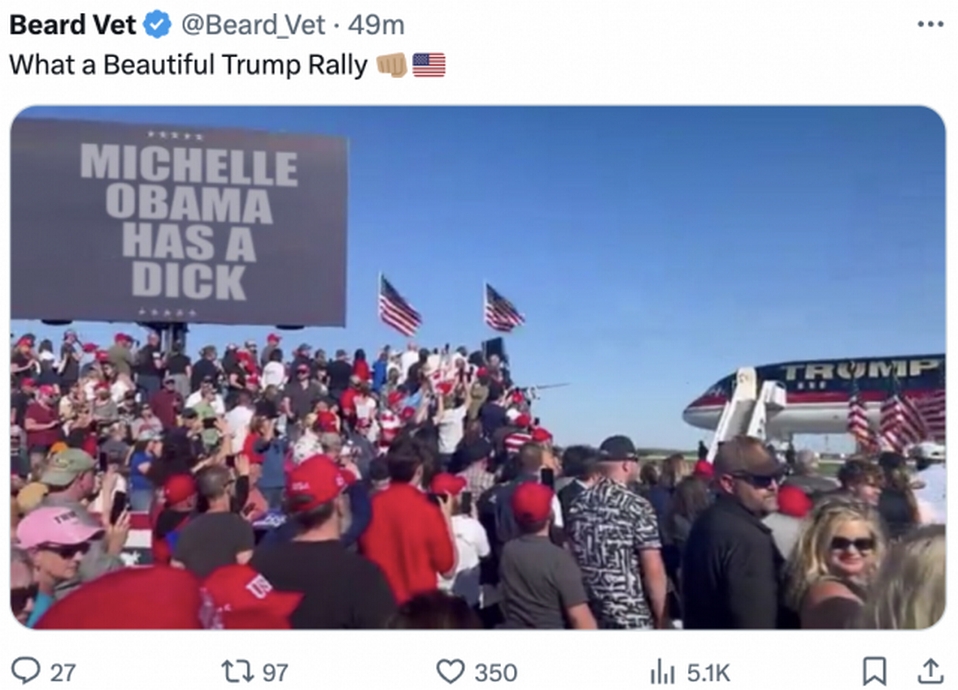Open the Beard Vet profile name
Screen dimensions: 958x690
72,25
